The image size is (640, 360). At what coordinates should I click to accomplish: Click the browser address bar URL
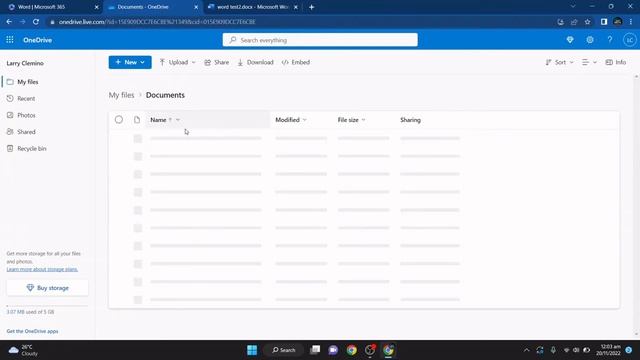coord(157,22)
